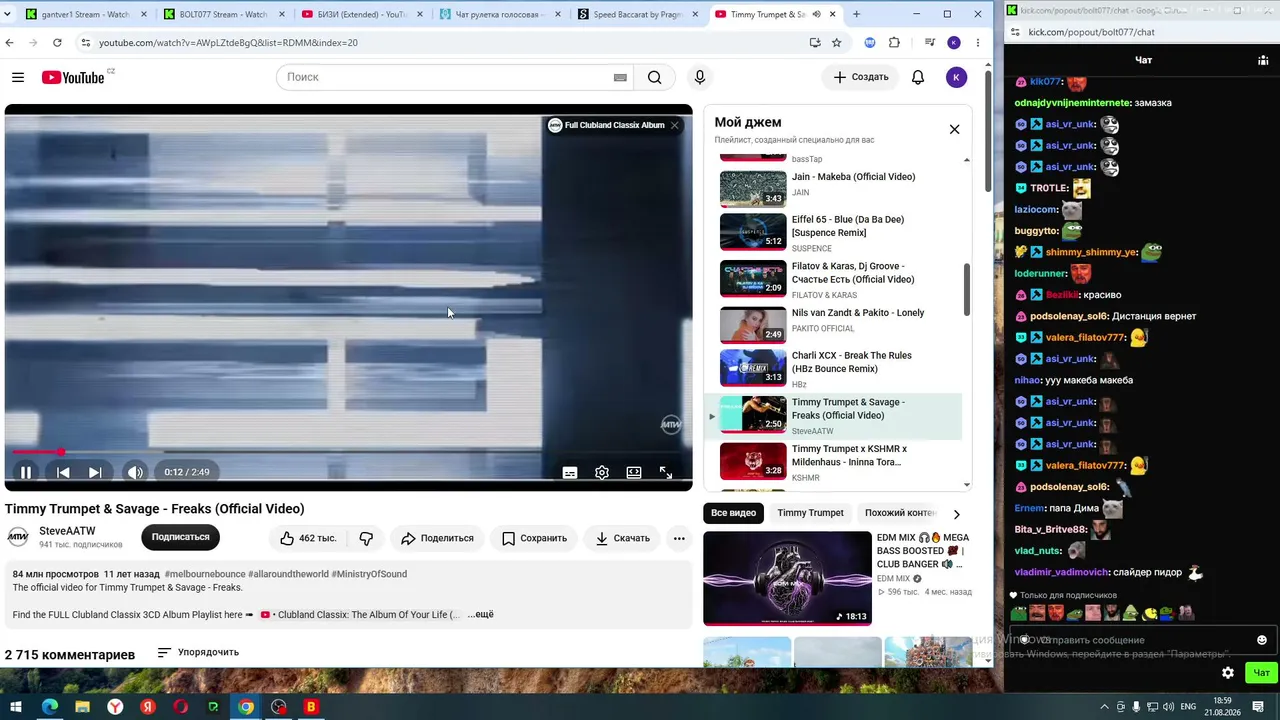Open a new browser tab
Viewport: 1280px width, 720px height.
point(856,14)
